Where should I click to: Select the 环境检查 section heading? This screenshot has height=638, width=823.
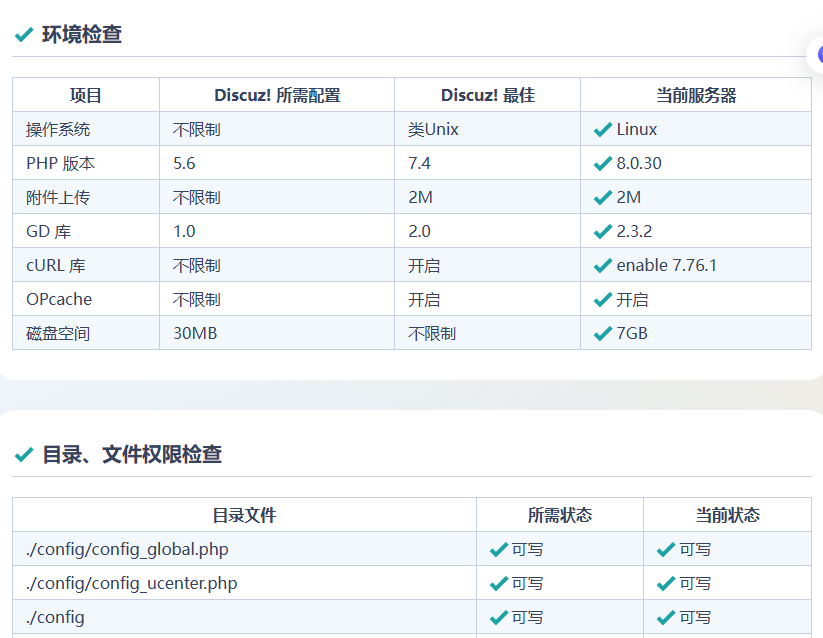pyautogui.click(x=82, y=35)
